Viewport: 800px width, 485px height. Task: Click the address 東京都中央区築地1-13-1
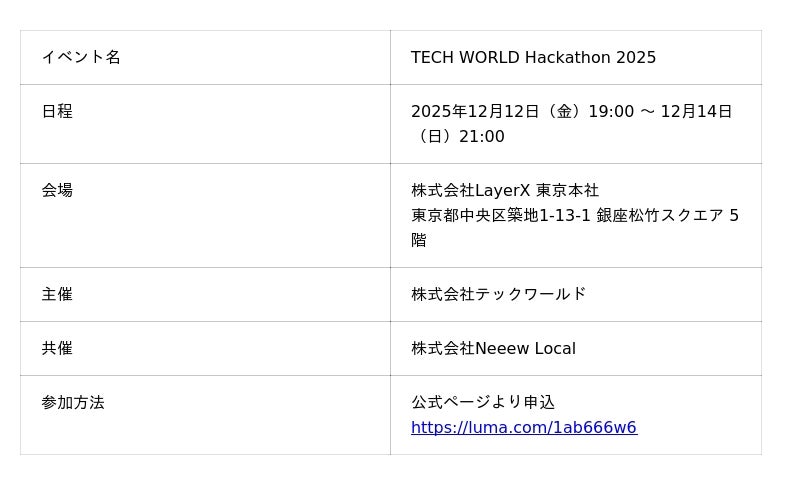click(x=500, y=216)
